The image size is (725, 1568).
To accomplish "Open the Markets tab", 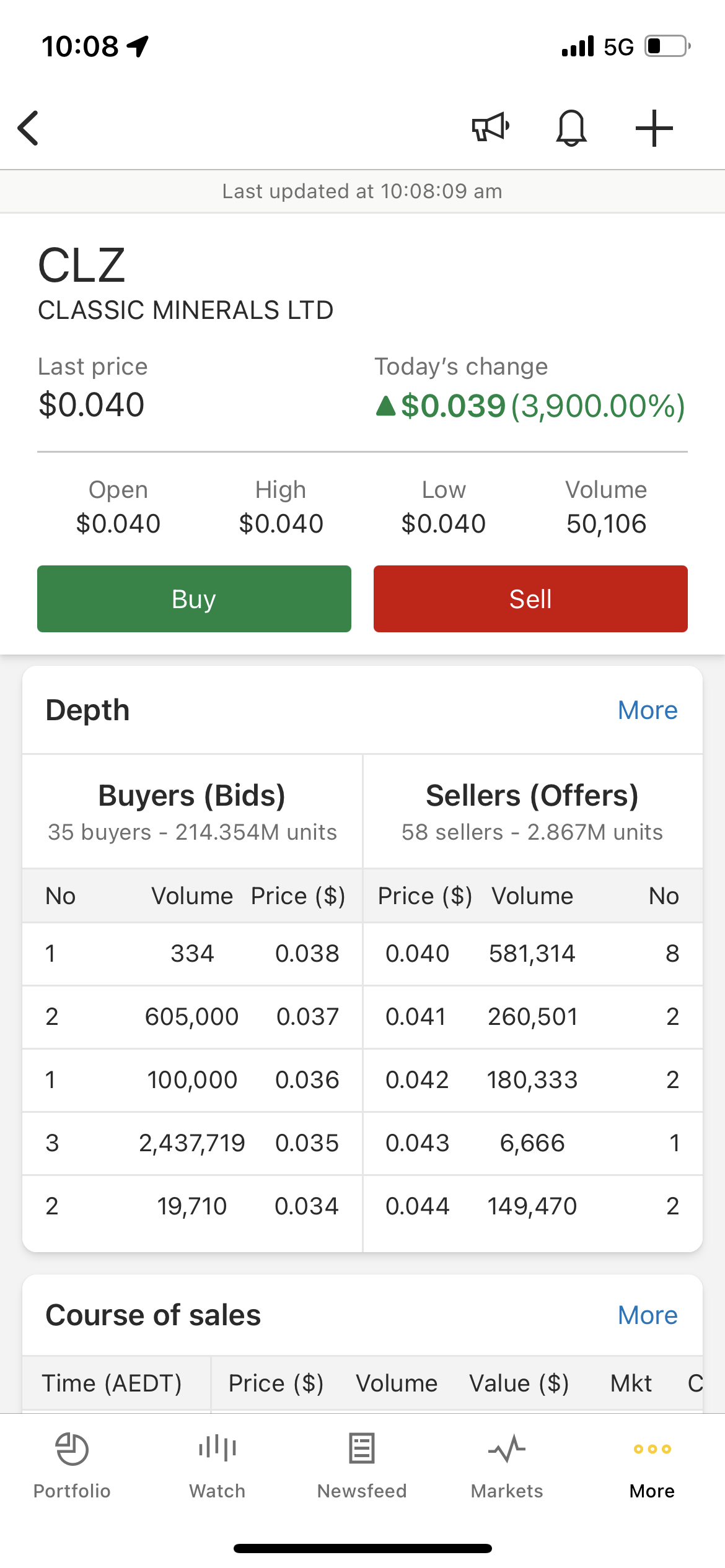I will [507, 1465].
